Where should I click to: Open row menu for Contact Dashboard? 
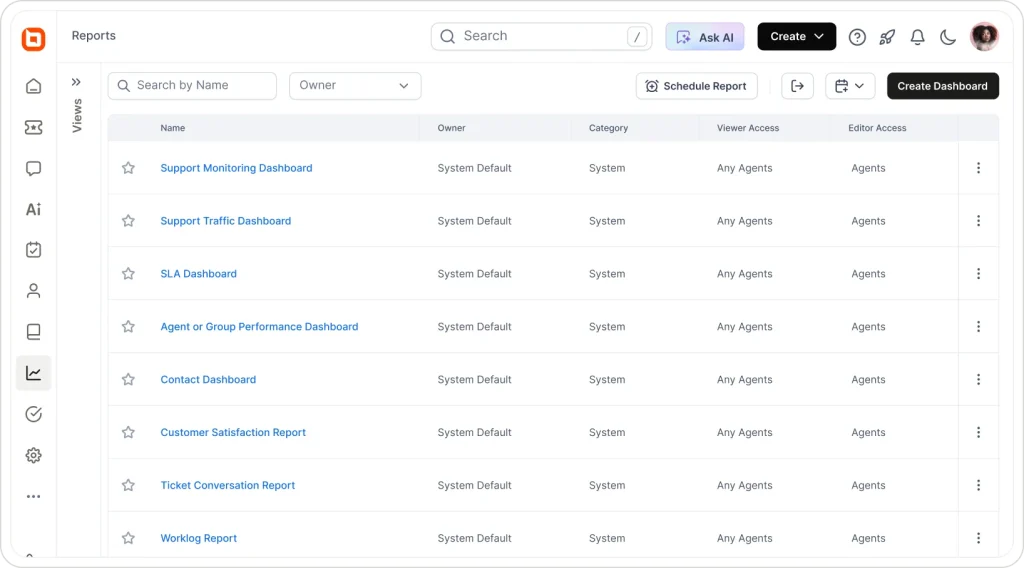[x=978, y=379]
